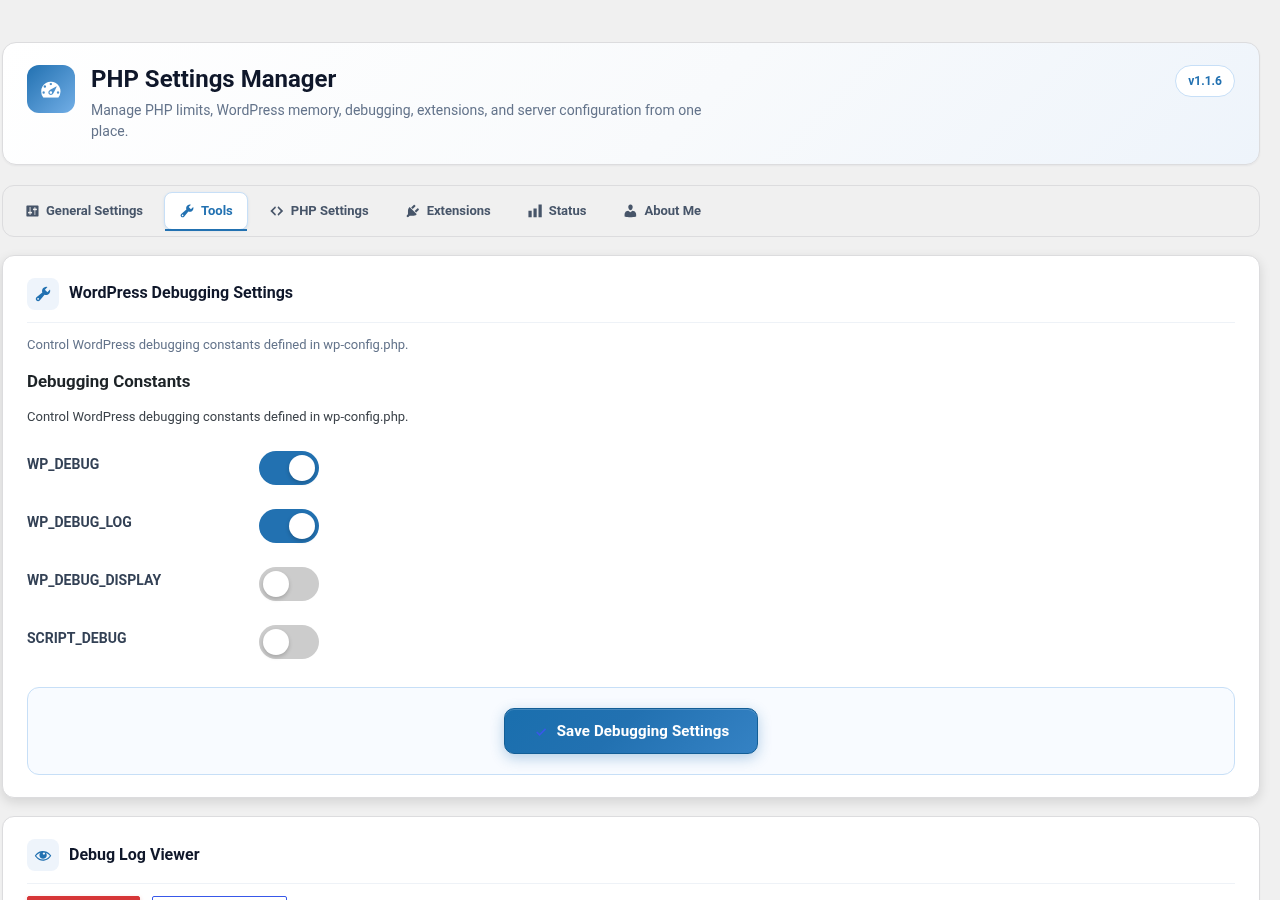1280x900 pixels.
Task: Click the plugin description under the title
Action: coord(396,120)
